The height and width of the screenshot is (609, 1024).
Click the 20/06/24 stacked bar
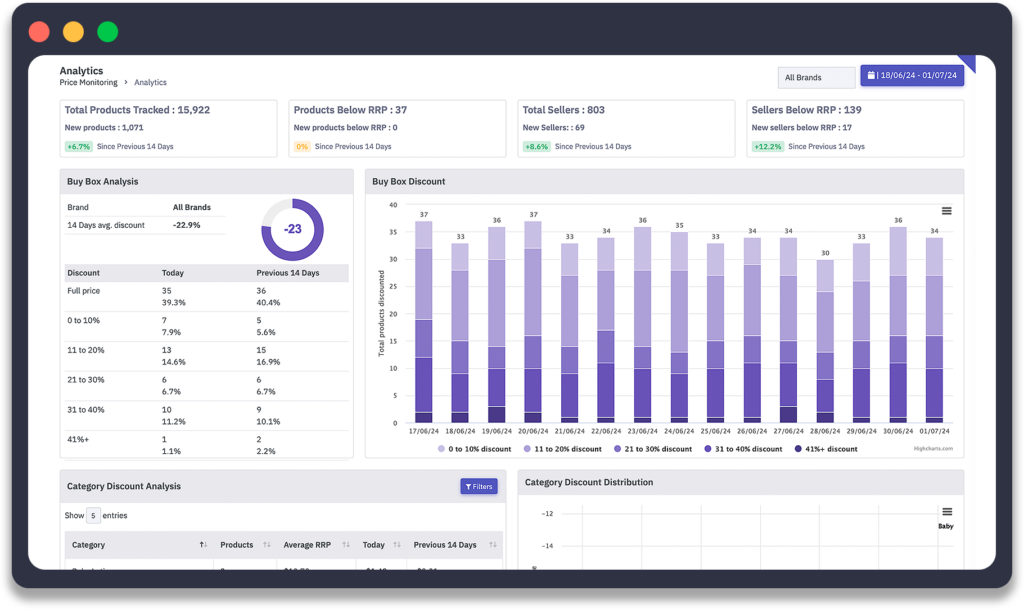(x=533, y=322)
